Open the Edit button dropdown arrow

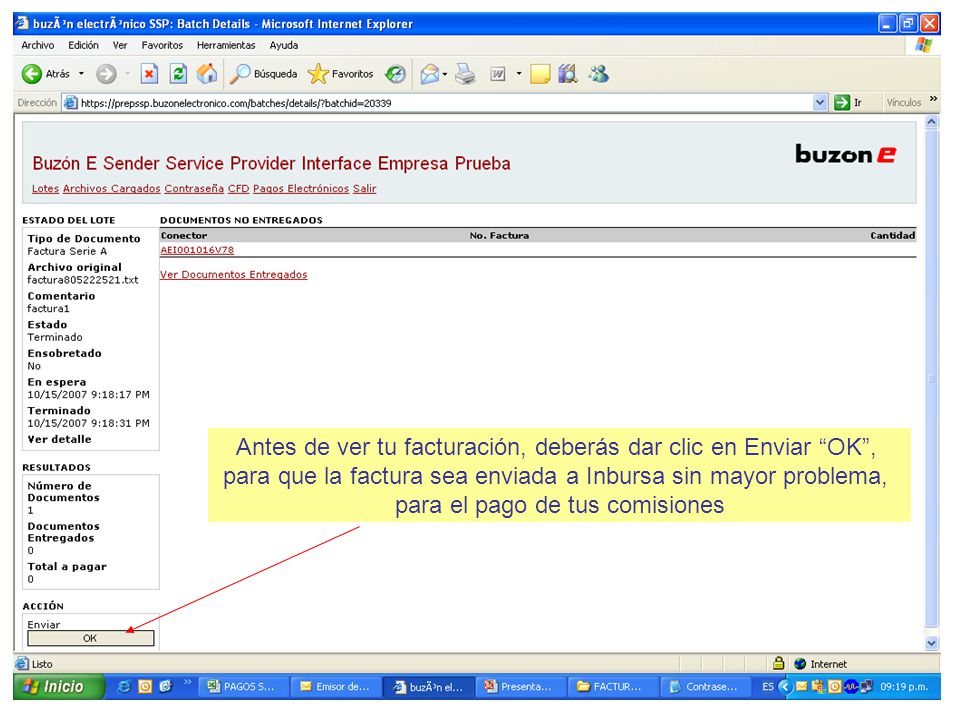pos(519,74)
